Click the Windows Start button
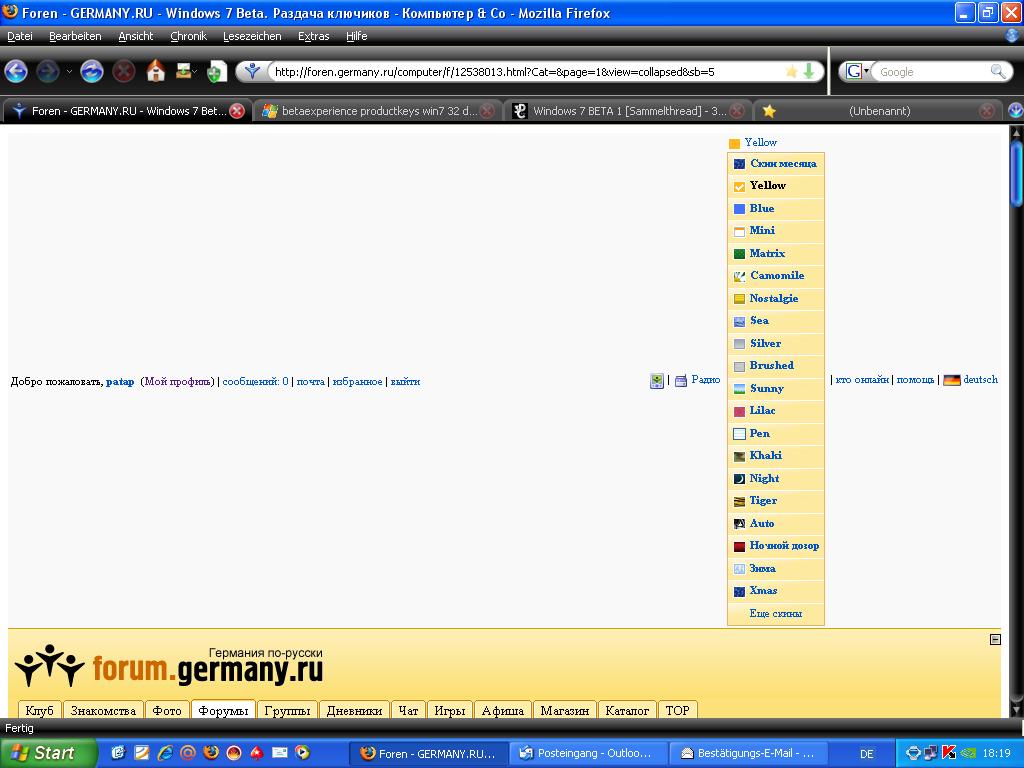1024x768 pixels. (x=48, y=753)
